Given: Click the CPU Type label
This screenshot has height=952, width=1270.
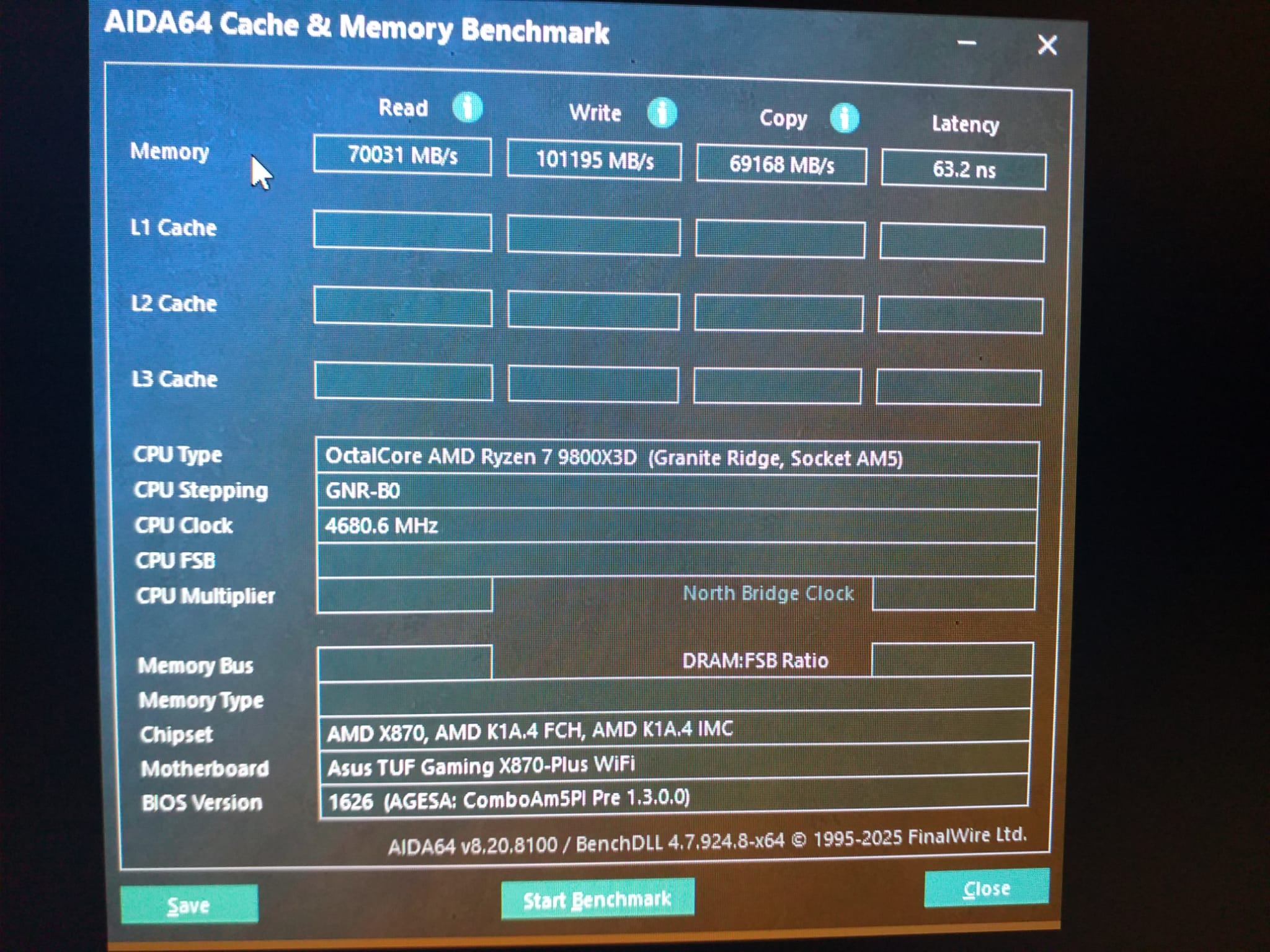Looking at the screenshot, I should click(178, 455).
